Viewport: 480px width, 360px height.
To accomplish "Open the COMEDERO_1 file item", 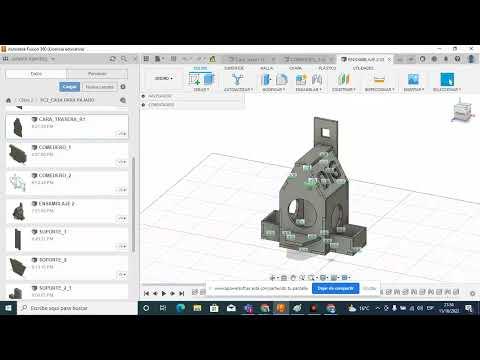I will [67, 154].
